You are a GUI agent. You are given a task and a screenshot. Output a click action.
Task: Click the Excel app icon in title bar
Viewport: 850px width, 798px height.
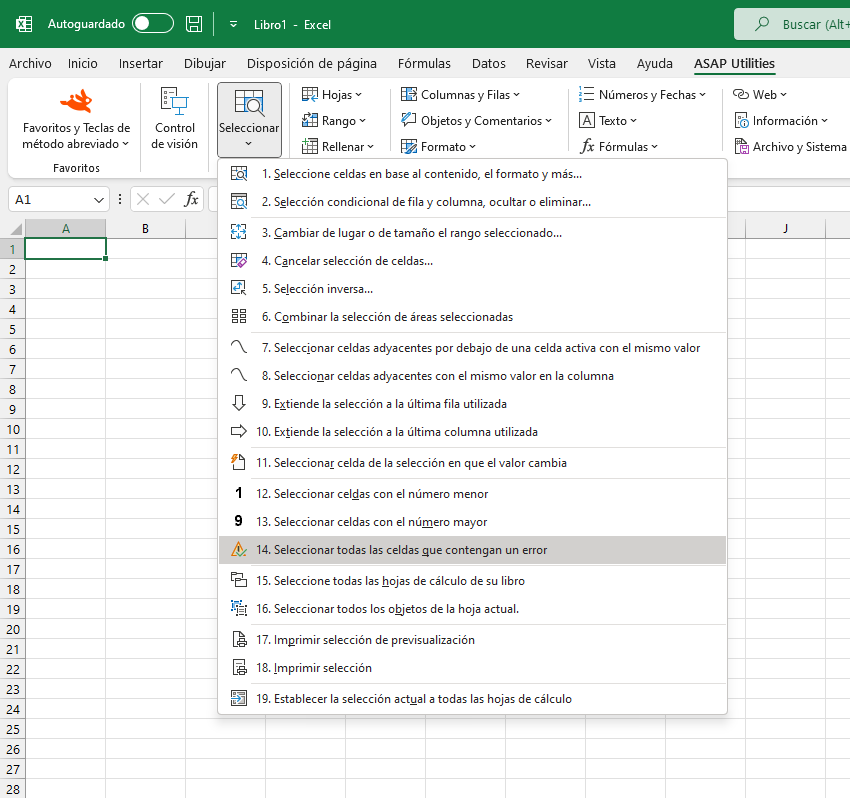click(24, 24)
